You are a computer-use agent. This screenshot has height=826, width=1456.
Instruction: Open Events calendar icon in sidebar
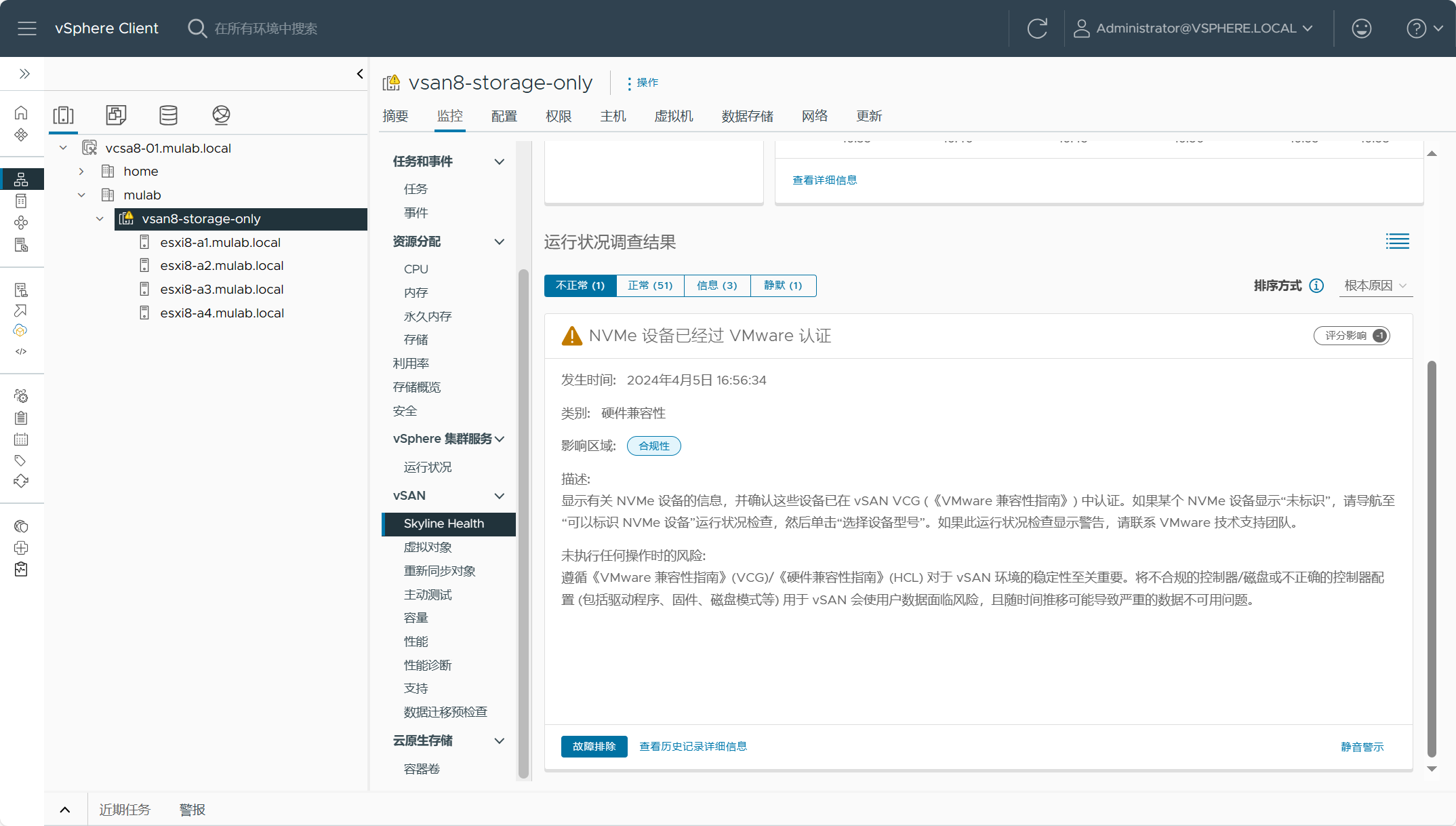tap(21, 439)
